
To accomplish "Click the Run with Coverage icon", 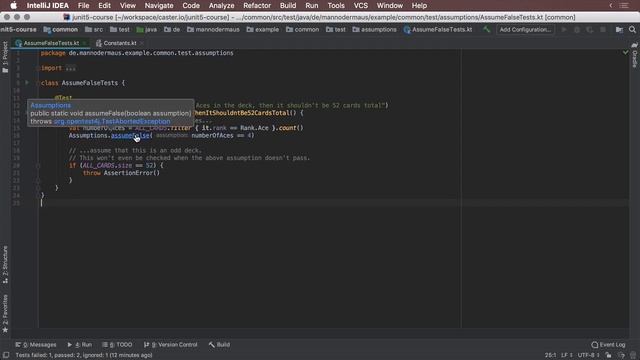I will pyautogui.click(x=589, y=29).
